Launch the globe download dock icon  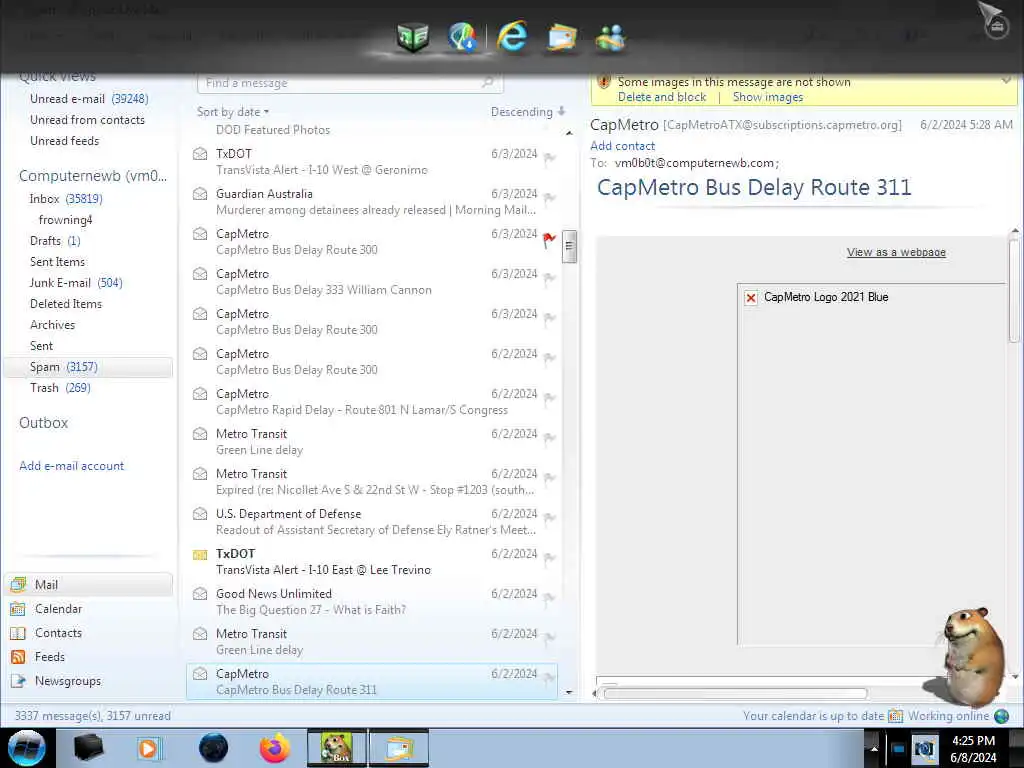coord(463,37)
